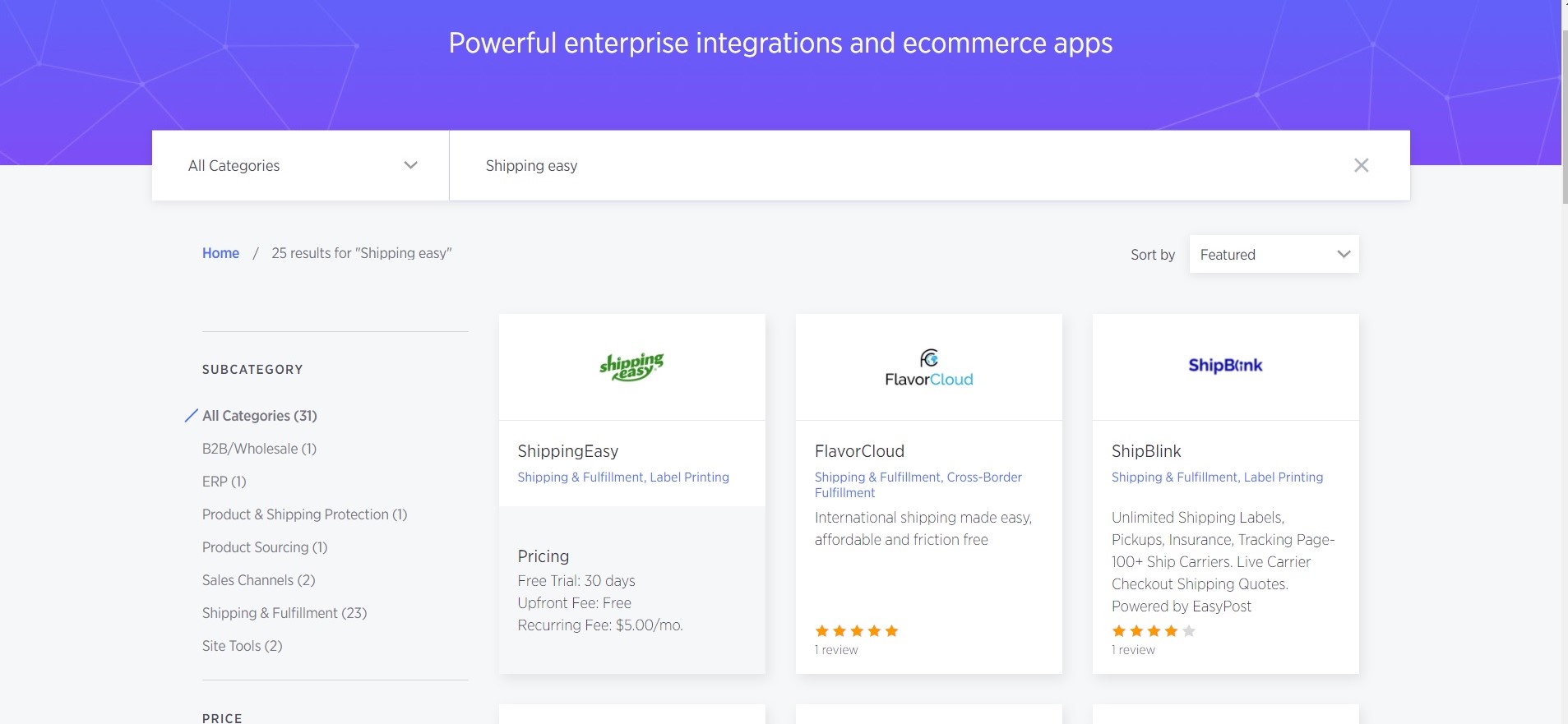Select All Categories (31) subcategory filter
The width and height of the screenshot is (1568, 724).
point(259,416)
